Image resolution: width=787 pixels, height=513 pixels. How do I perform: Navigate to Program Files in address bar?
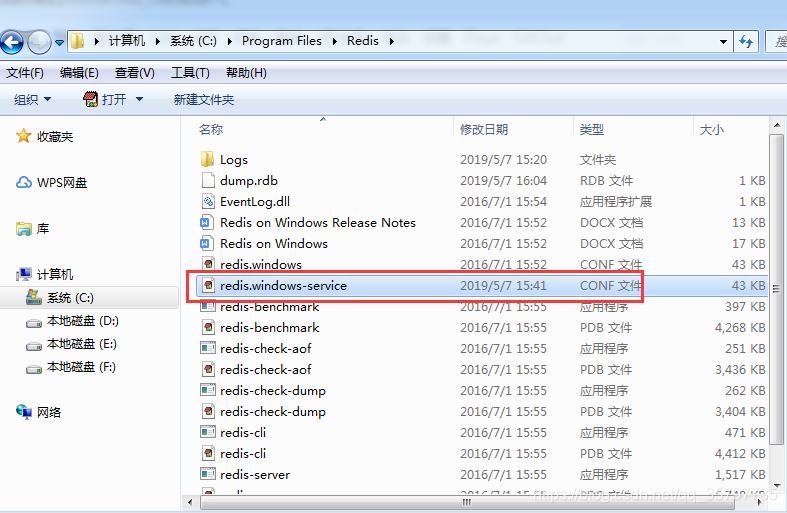point(282,41)
